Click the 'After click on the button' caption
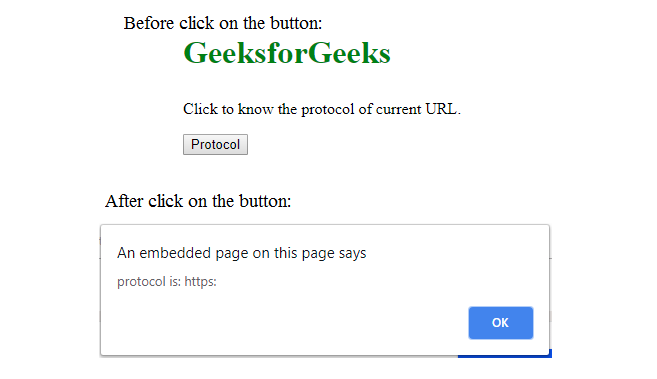 point(198,201)
